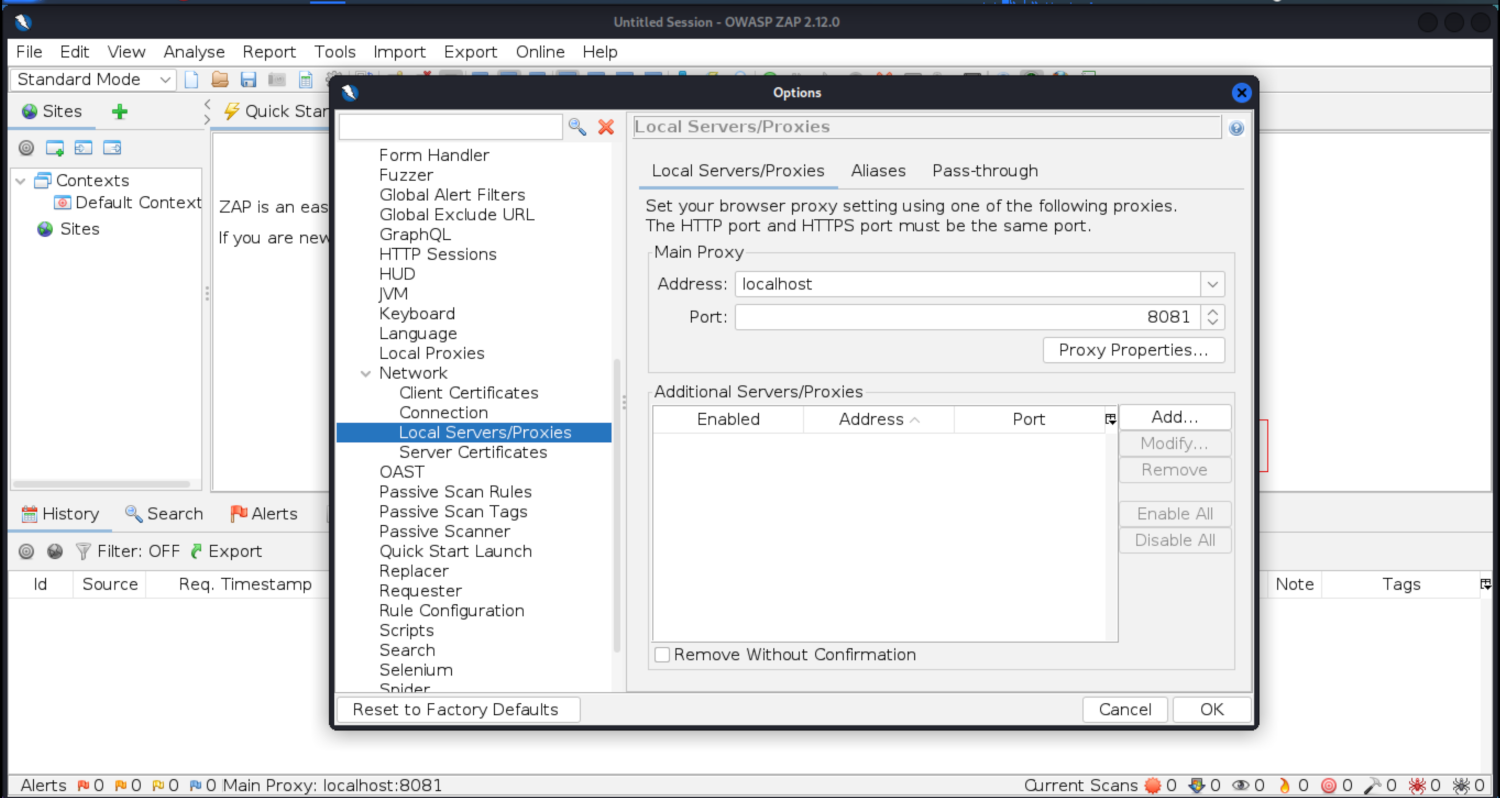Open the File menu

[29, 52]
